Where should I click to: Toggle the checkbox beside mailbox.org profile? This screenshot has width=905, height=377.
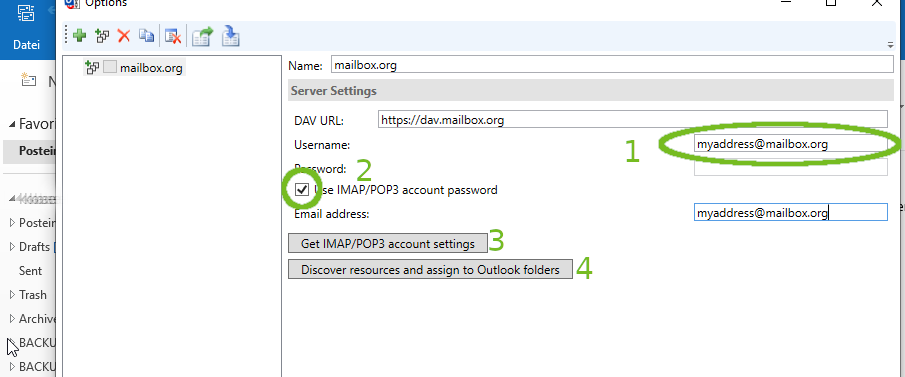[110, 68]
